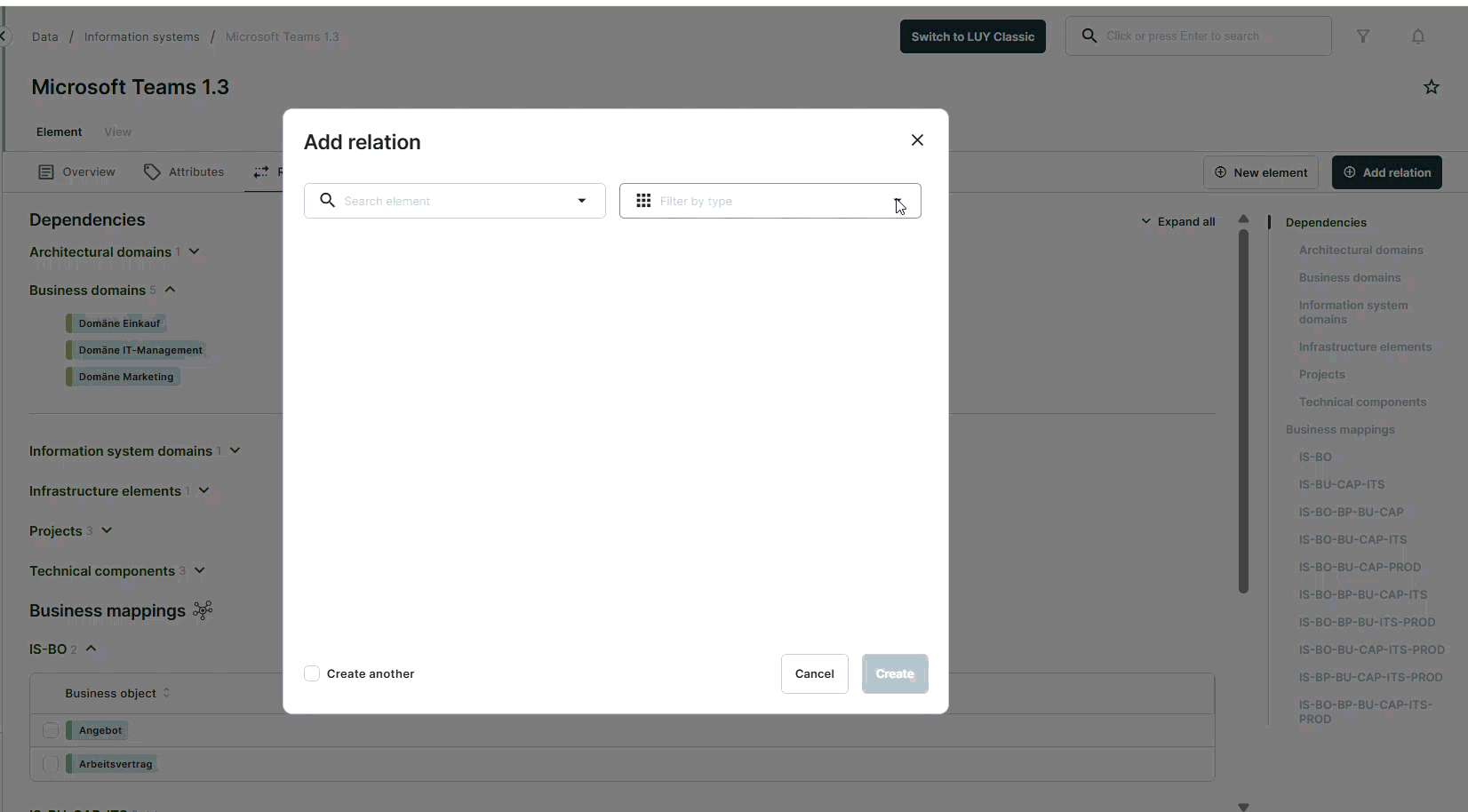Image resolution: width=1468 pixels, height=812 pixels.
Task: Open the filter funnel icon
Action: point(1363,36)
